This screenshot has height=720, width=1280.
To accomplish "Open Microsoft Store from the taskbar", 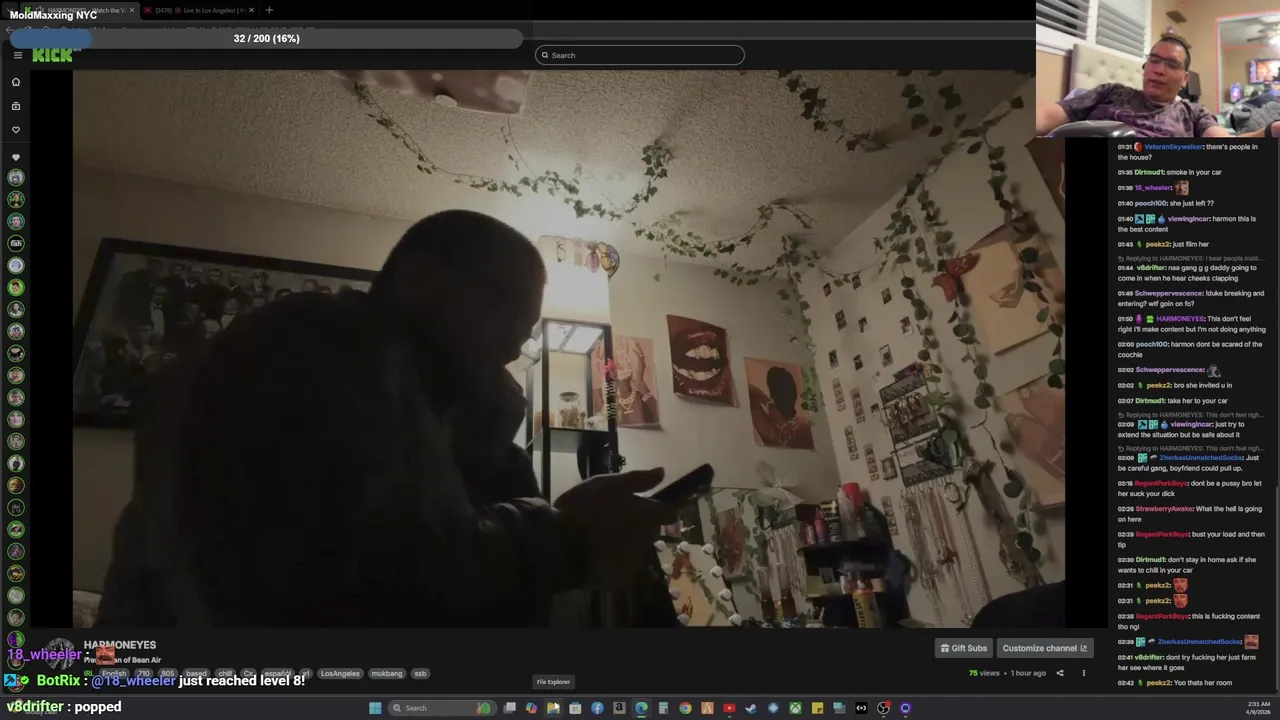I will [x=575, y=708].
